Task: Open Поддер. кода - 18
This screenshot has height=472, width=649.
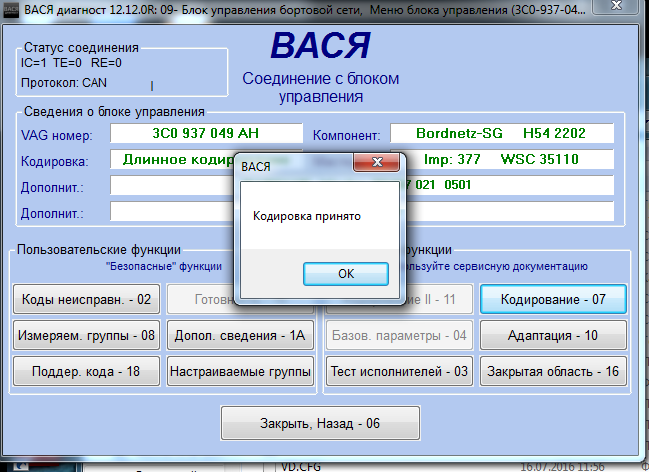Action: point(86,371)
